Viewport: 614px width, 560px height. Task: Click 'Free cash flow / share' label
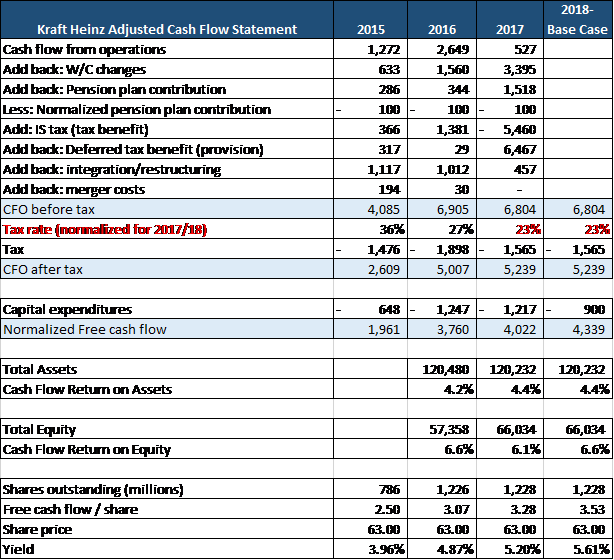tap(70, 509)
